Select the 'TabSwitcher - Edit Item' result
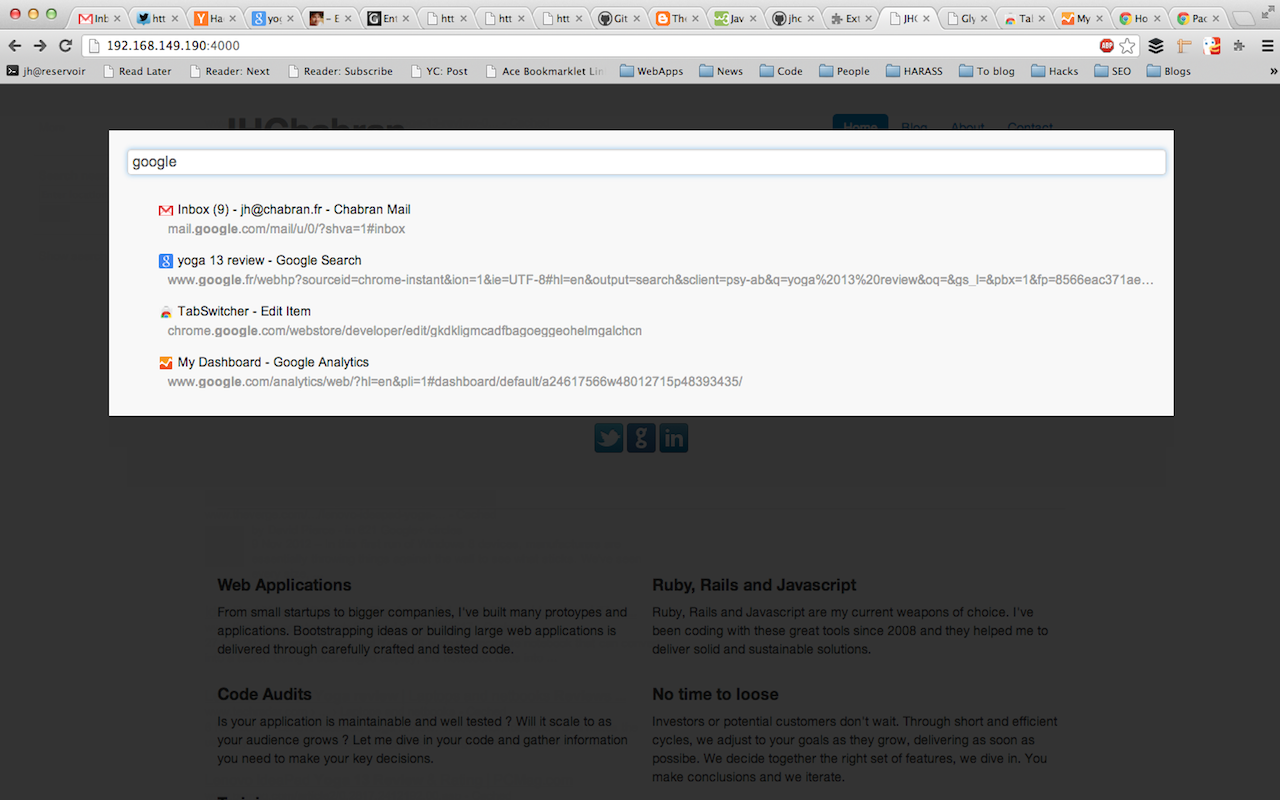 [x=244, y=312]
